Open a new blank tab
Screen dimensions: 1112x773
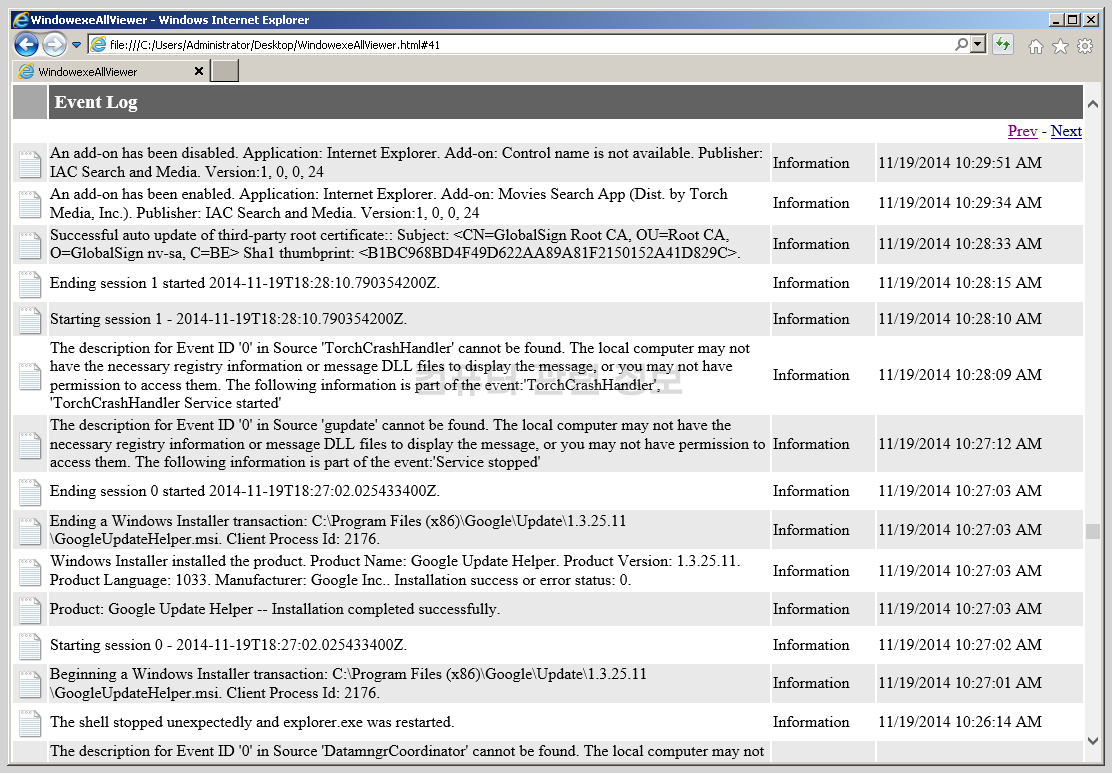[x=225, y=71]
